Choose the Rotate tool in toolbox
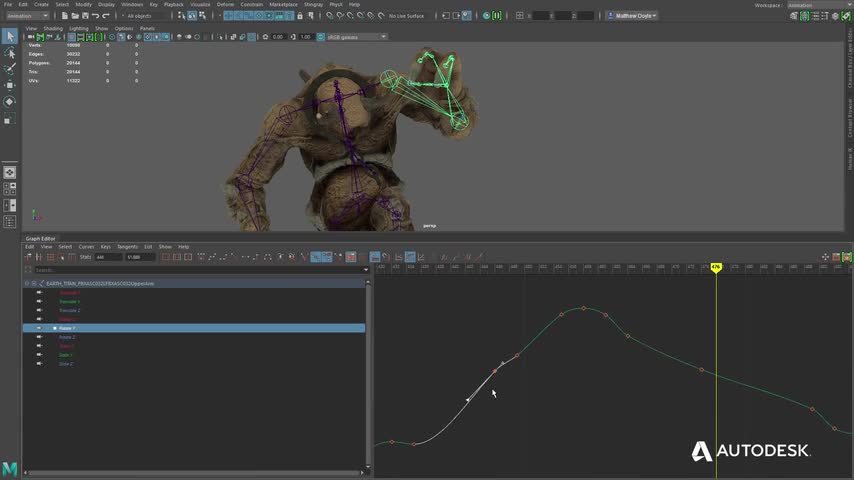Image resolution: width=854 pixels, height=480 pixels. tap(10, 101)
